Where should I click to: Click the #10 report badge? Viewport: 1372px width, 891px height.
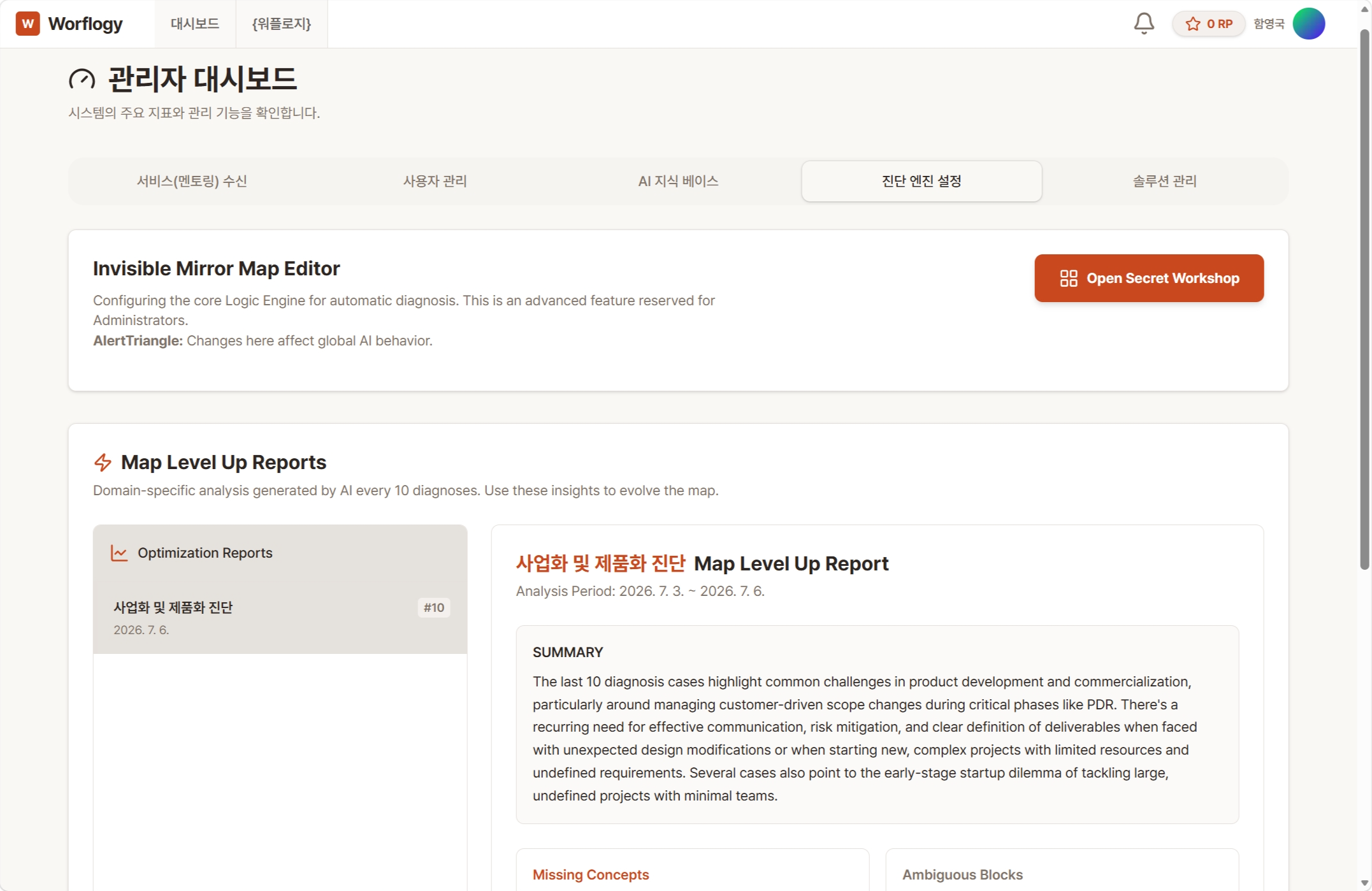[434, 607]
